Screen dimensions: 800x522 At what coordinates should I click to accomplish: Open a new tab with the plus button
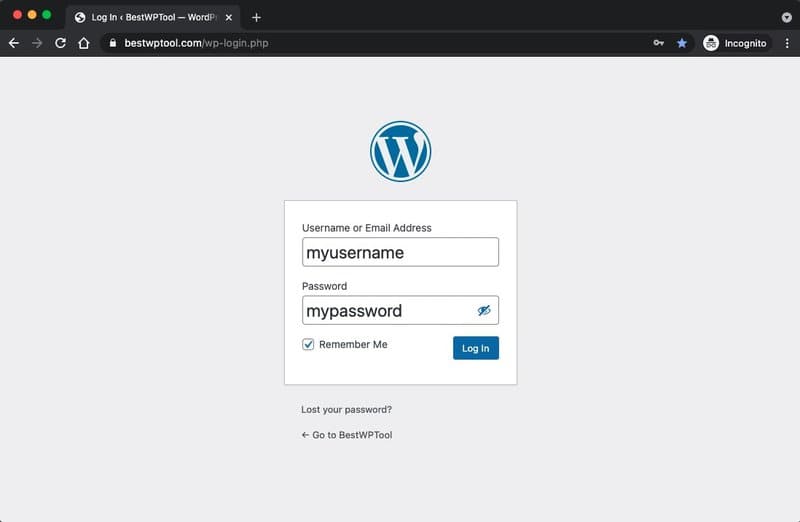(256, 17)
